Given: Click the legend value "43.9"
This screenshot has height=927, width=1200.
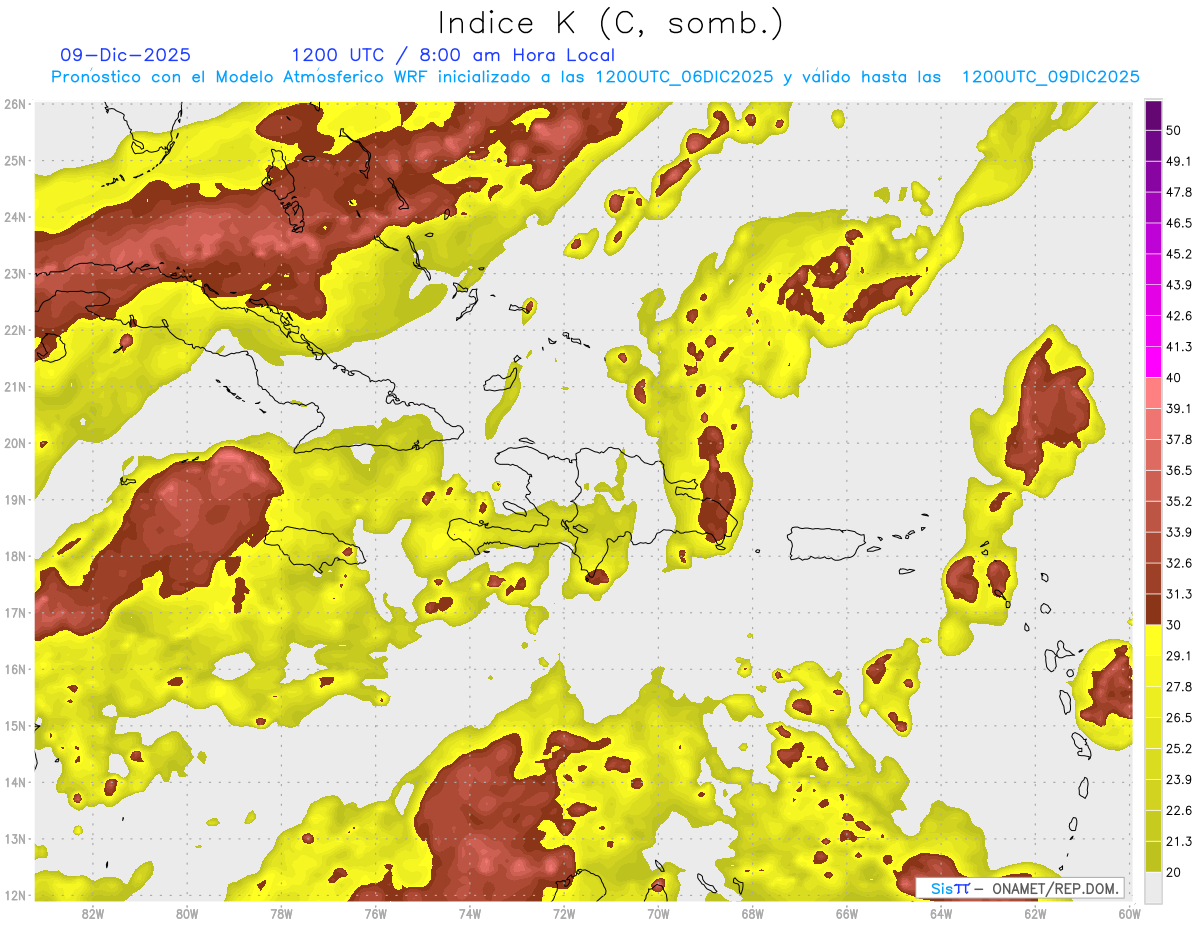Looking at the screenshot, I should coord(1179,285).
